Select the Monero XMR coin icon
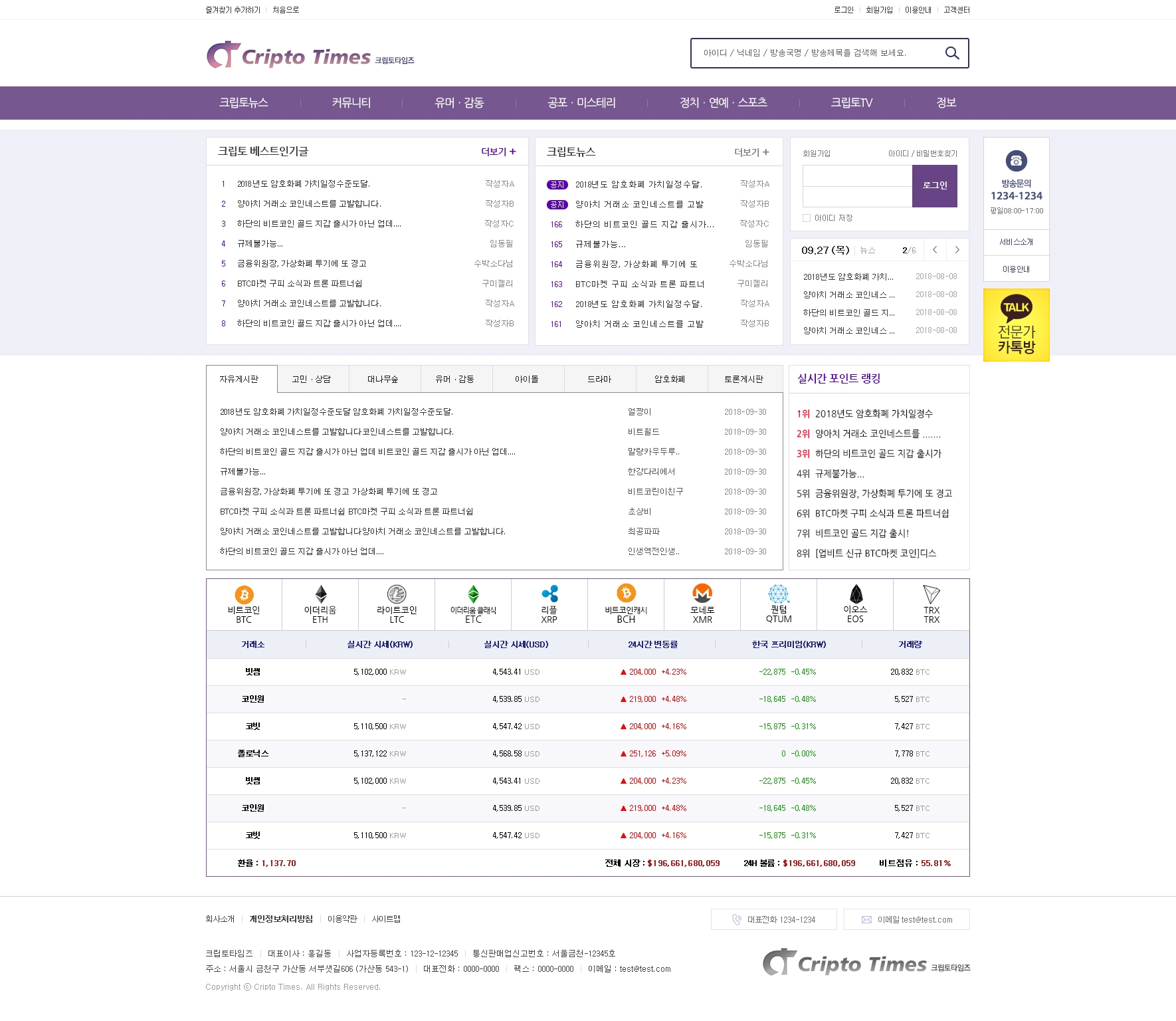 click(702, 593)
